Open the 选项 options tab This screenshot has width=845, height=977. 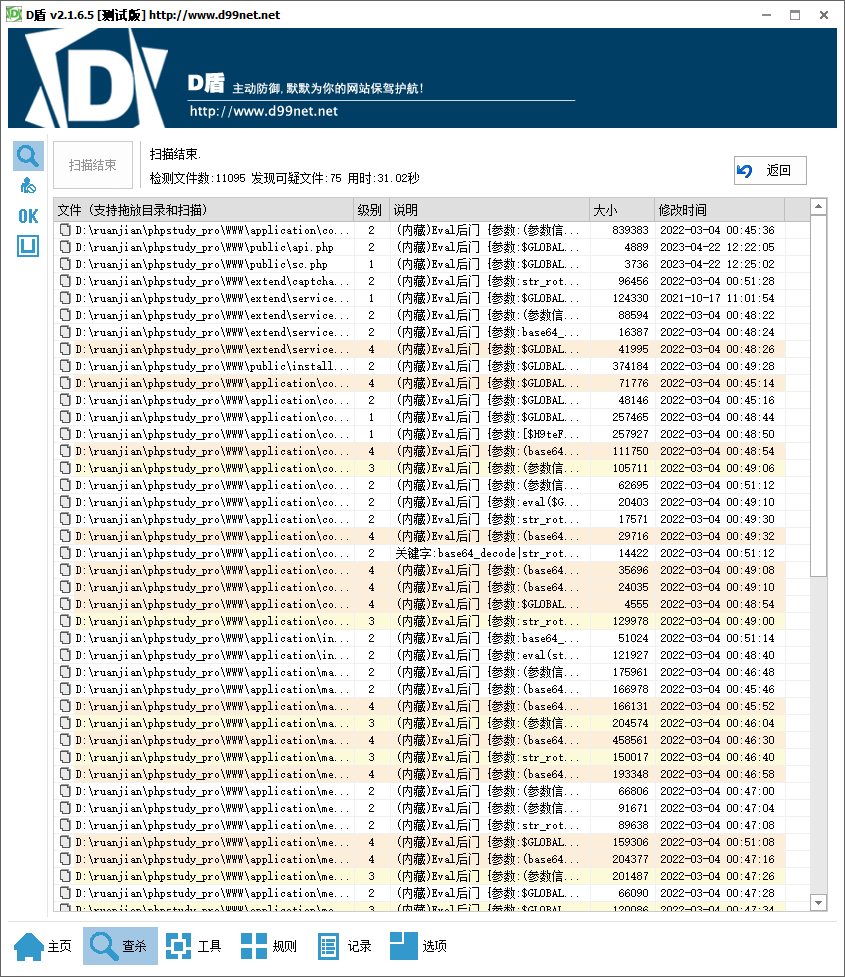(x=419, y=946)
